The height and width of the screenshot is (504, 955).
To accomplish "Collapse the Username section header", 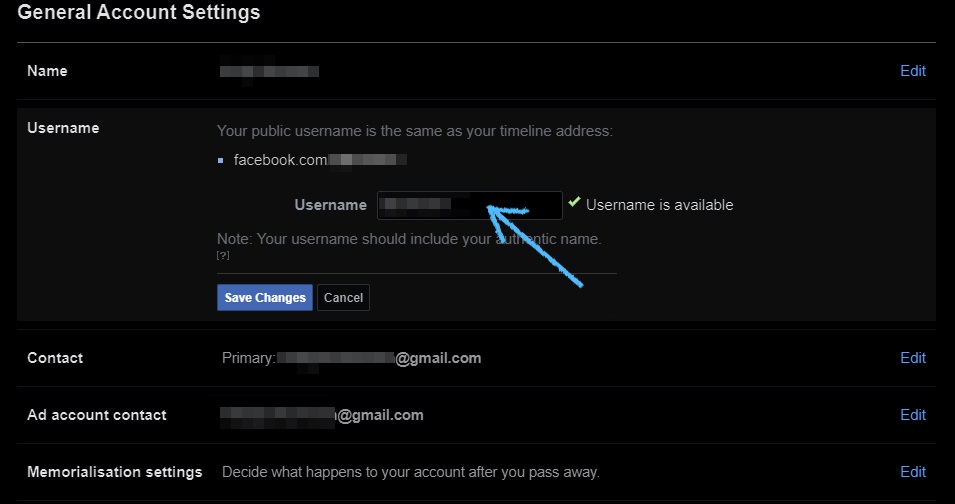I will 63,128.
